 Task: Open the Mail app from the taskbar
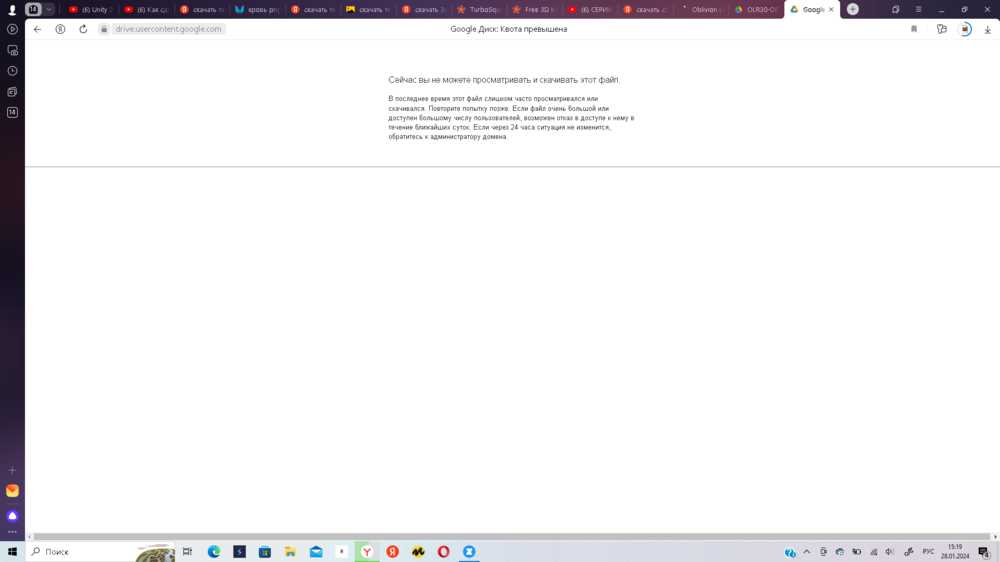click(x=316, y=551)
